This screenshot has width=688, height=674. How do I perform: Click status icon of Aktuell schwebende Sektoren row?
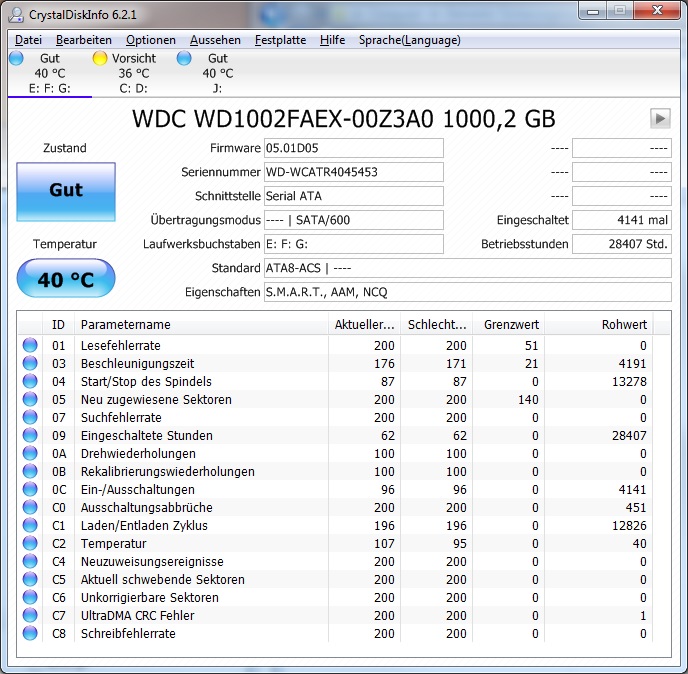[x=30, y=579]
